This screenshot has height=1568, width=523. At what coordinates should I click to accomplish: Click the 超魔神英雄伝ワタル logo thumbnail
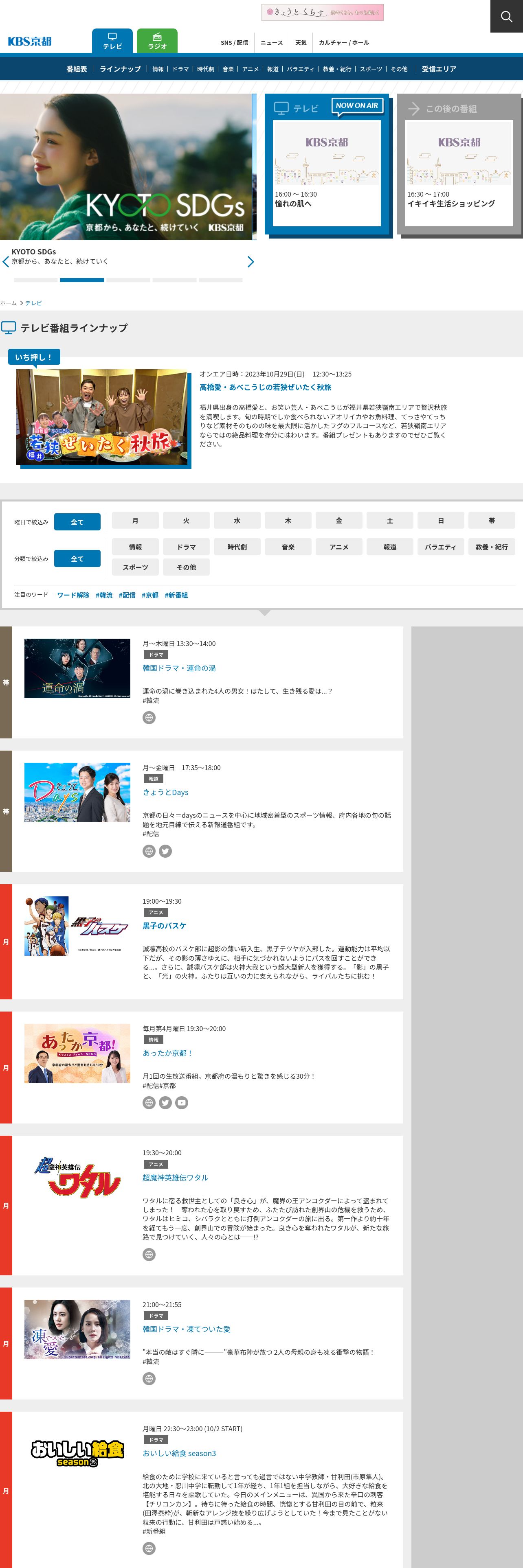click(77, 1177)
